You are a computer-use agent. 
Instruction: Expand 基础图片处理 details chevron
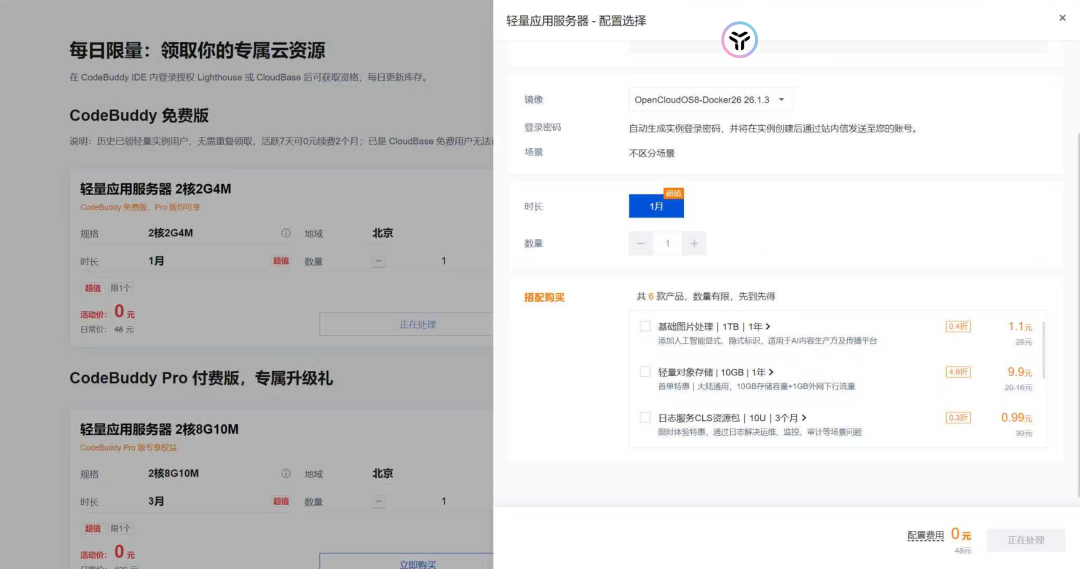tap(768, 327)
